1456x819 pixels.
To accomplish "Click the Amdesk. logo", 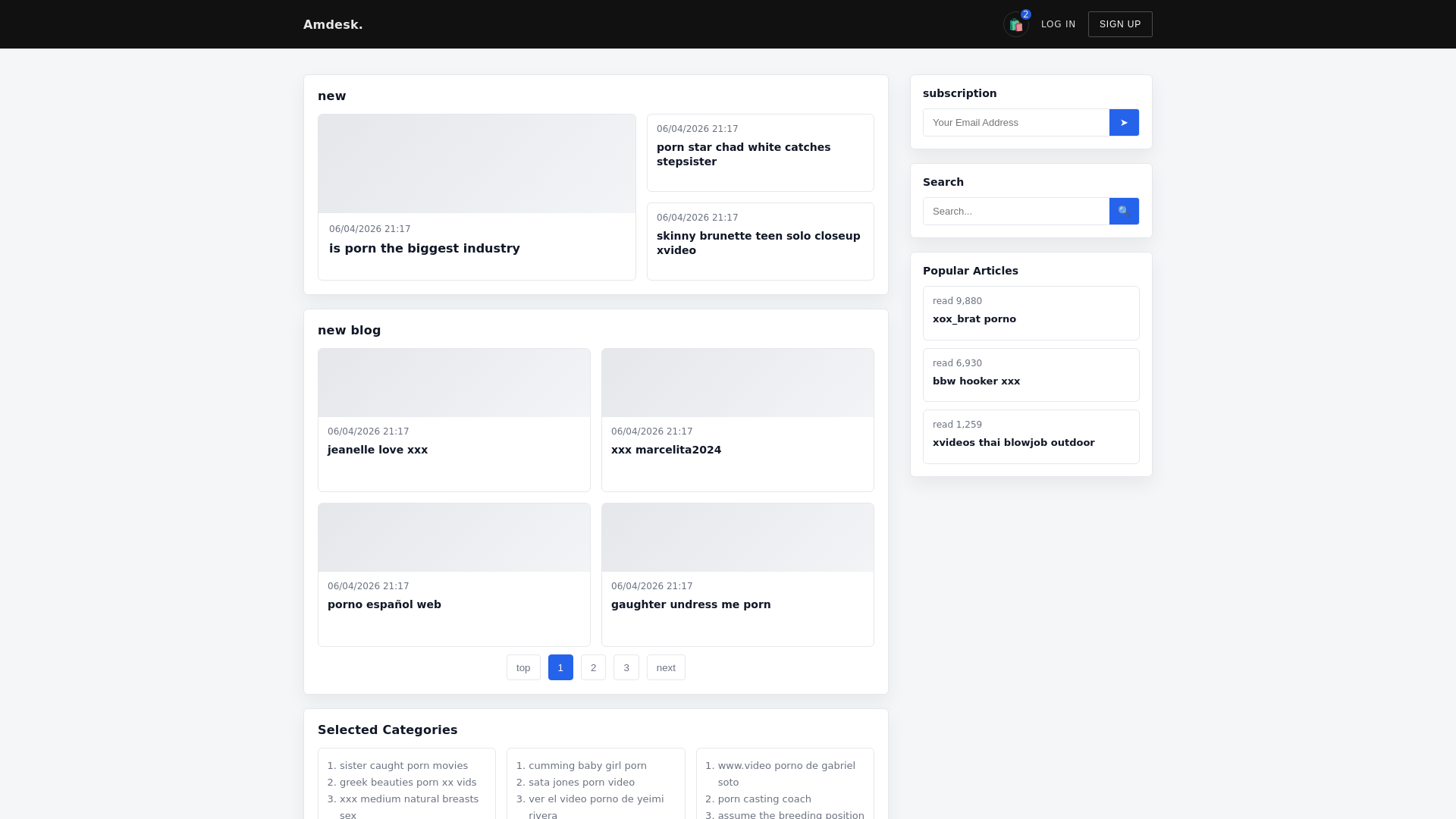I will pyautogui.click(x=333, y=24).
